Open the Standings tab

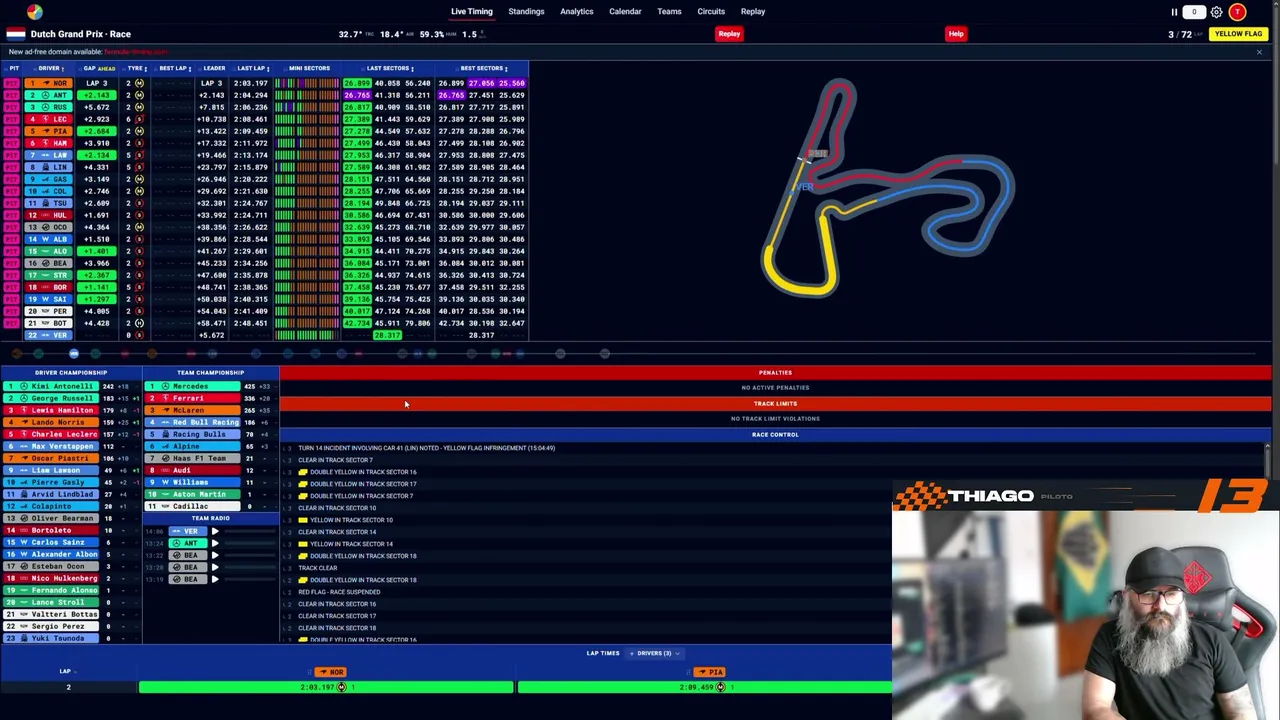click(526, 12)
